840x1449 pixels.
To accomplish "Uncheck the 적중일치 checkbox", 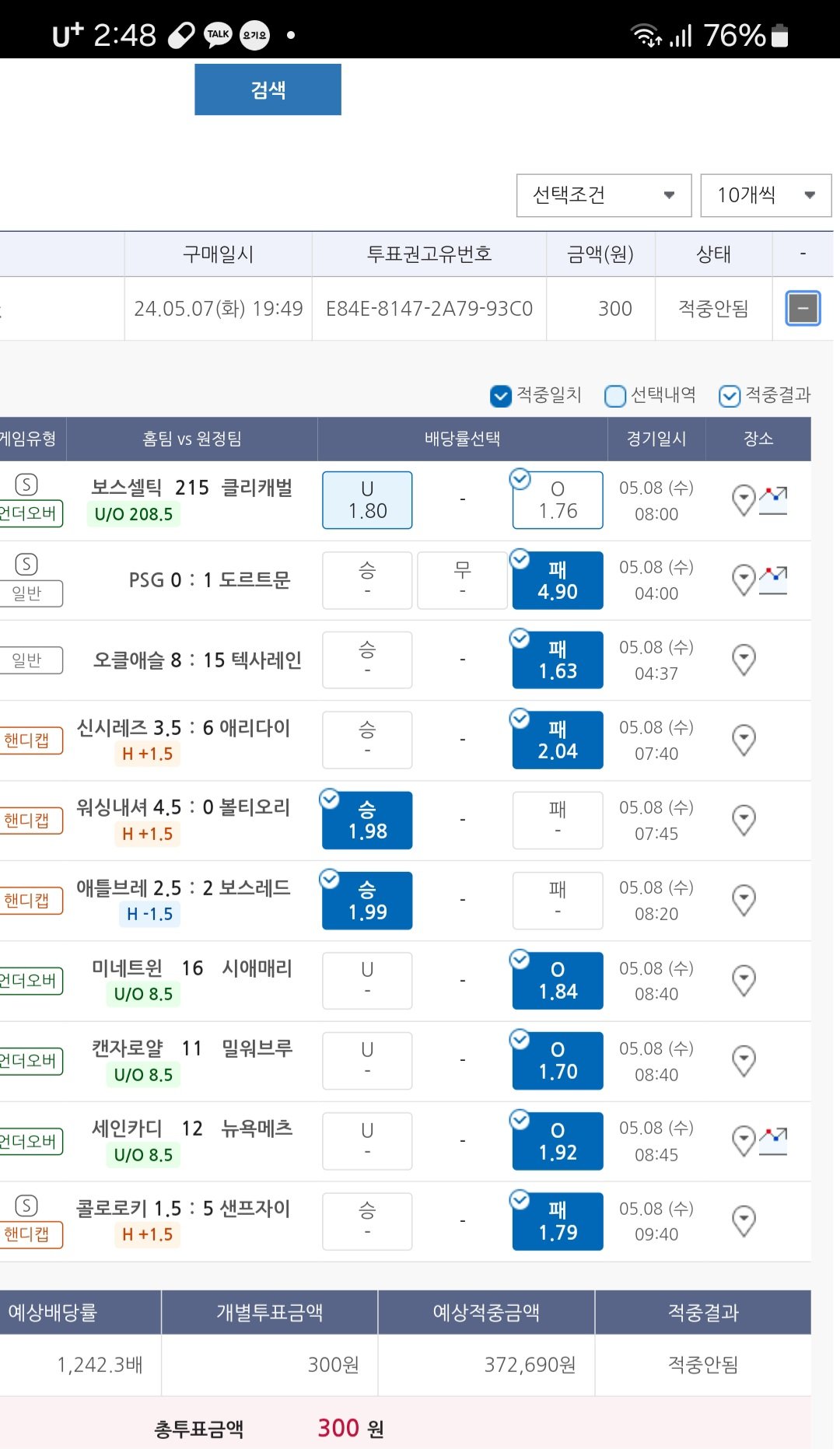I will (x=501, y=396).
